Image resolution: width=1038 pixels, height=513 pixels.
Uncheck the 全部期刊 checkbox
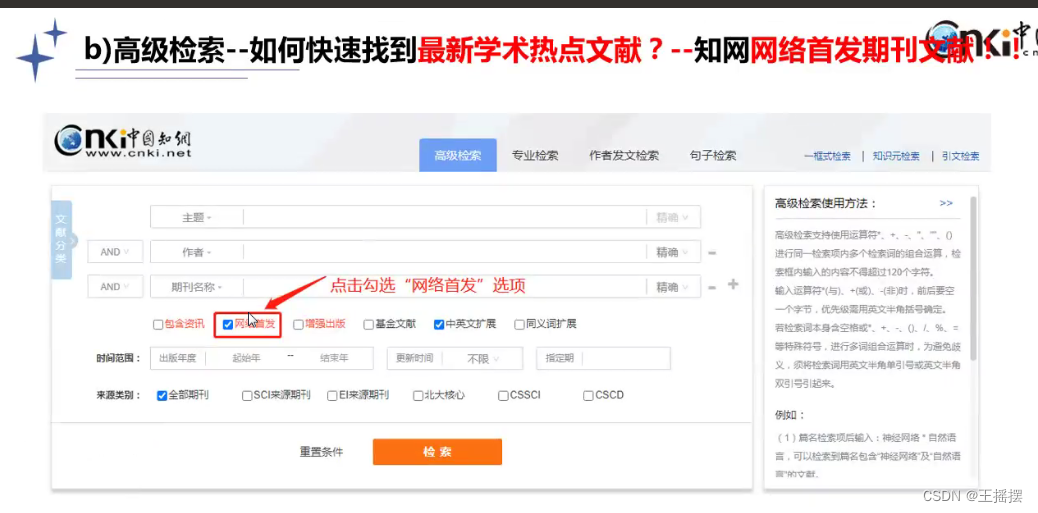[x=162, y=396]
